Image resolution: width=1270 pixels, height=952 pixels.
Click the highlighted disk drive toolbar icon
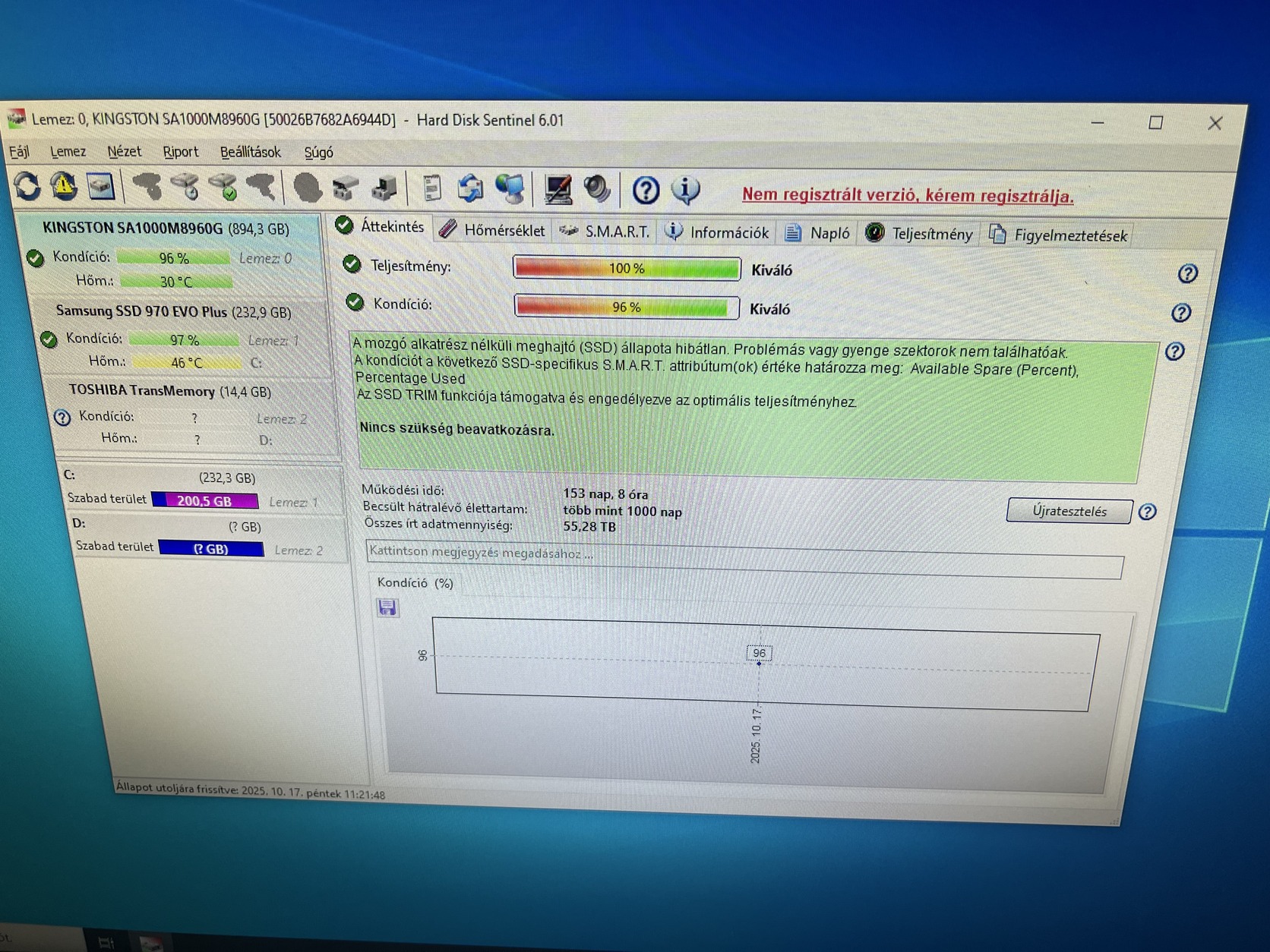coord(101,187)
